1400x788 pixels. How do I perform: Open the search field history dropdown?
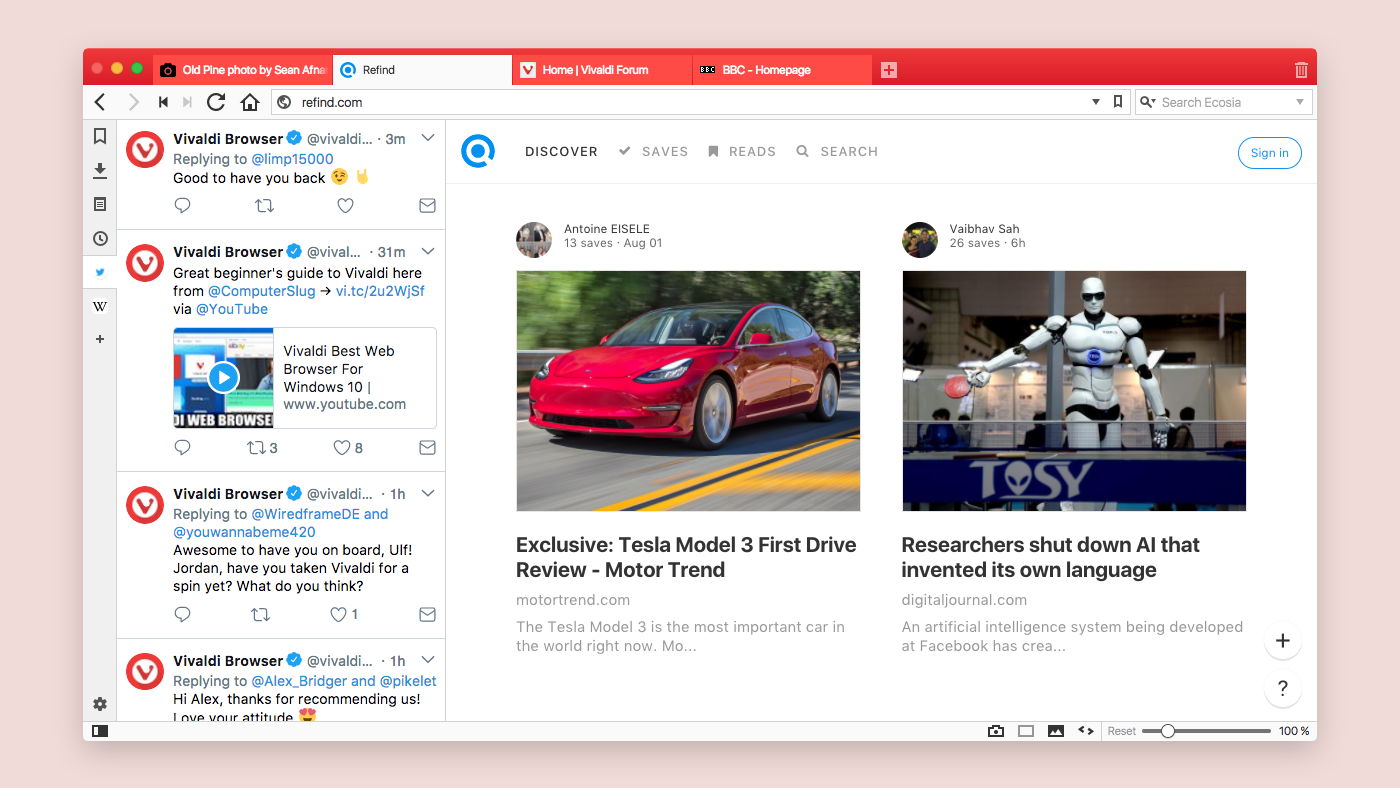[1300, 102]
